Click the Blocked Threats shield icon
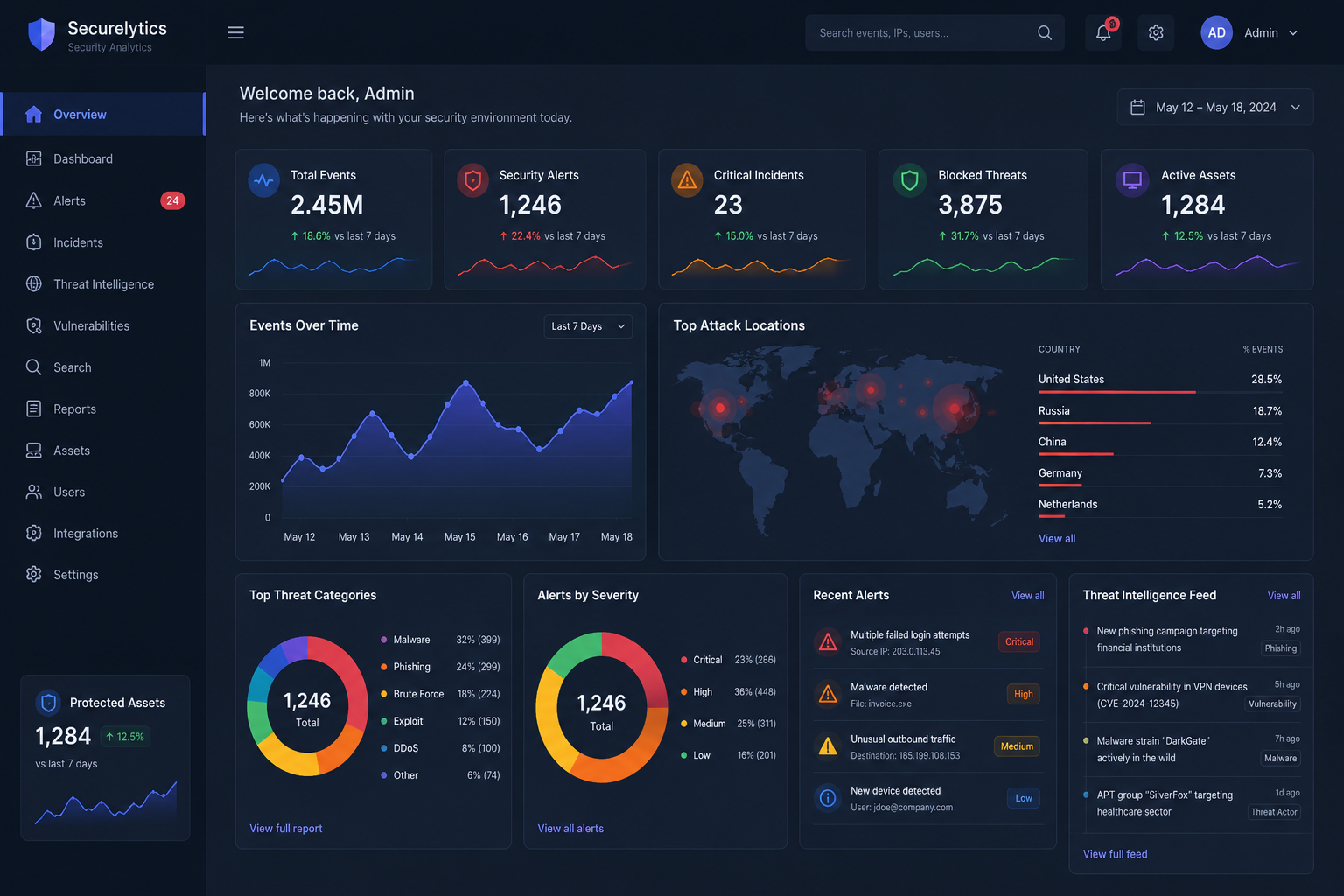The width and height of the screenshot is (1344, 896). tap(910, 181)
